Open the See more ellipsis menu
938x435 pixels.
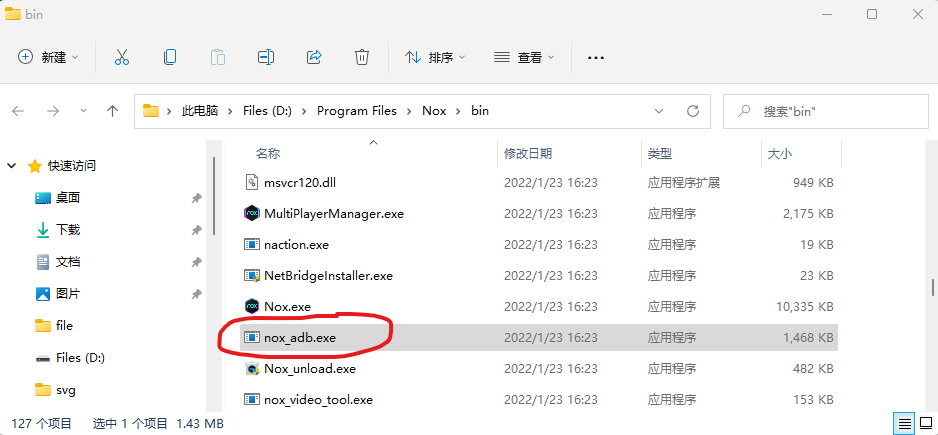coord(596,58)
